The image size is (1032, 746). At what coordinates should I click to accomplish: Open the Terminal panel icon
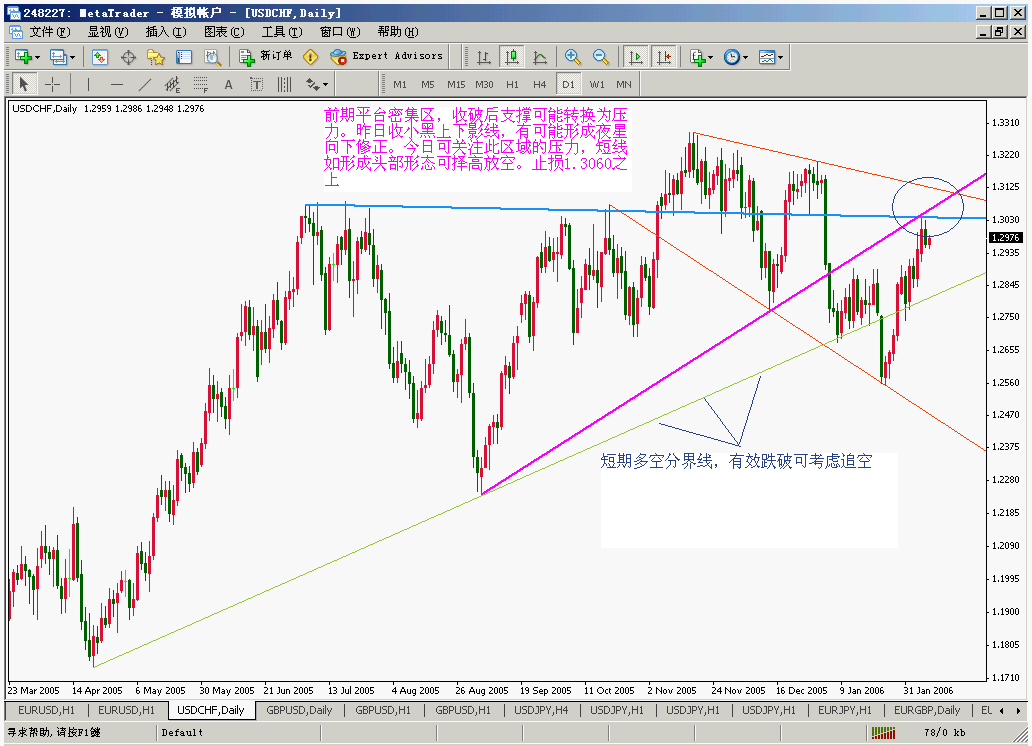click(184, 57)
